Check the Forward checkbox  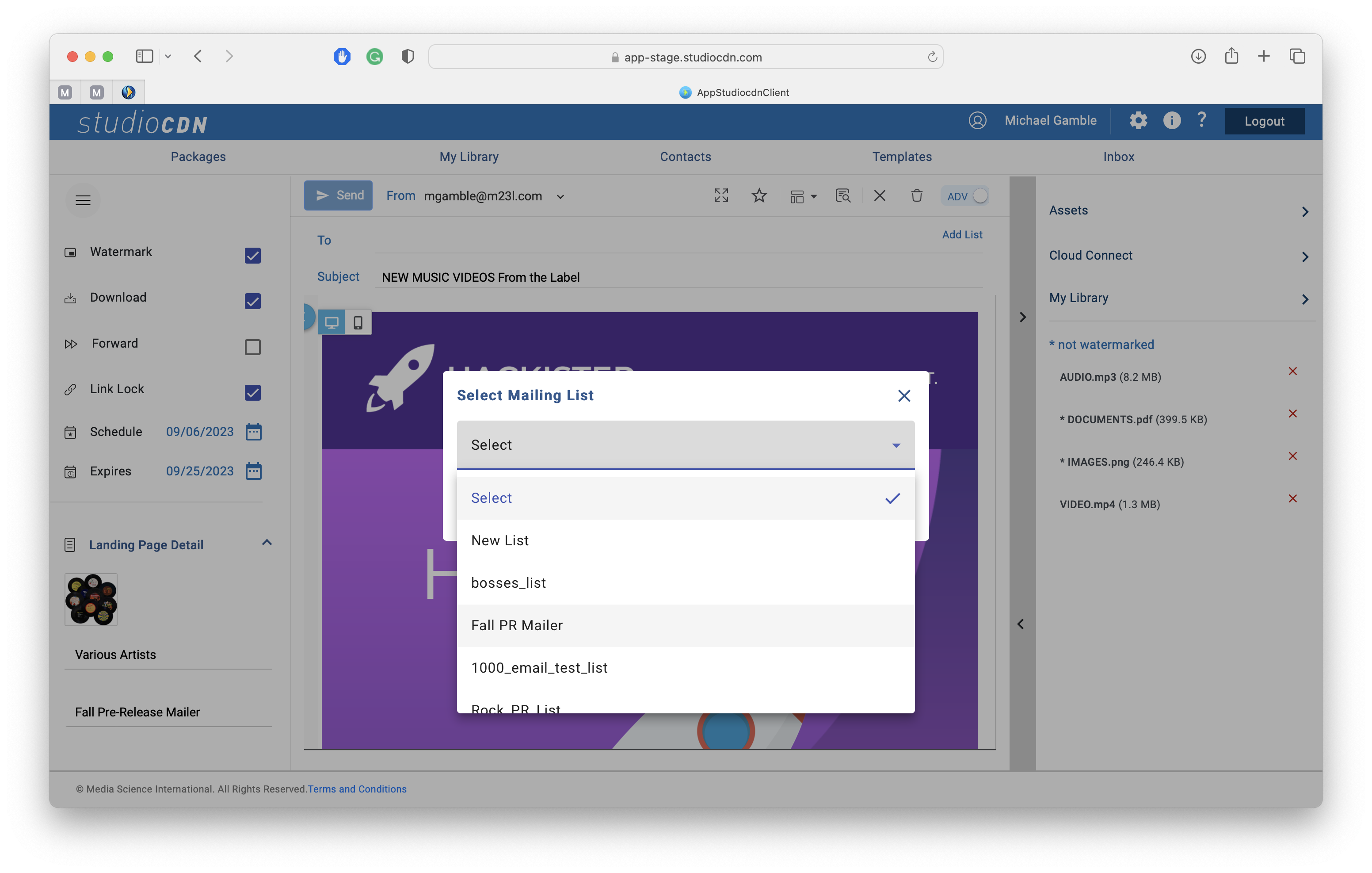pos(252,347)
